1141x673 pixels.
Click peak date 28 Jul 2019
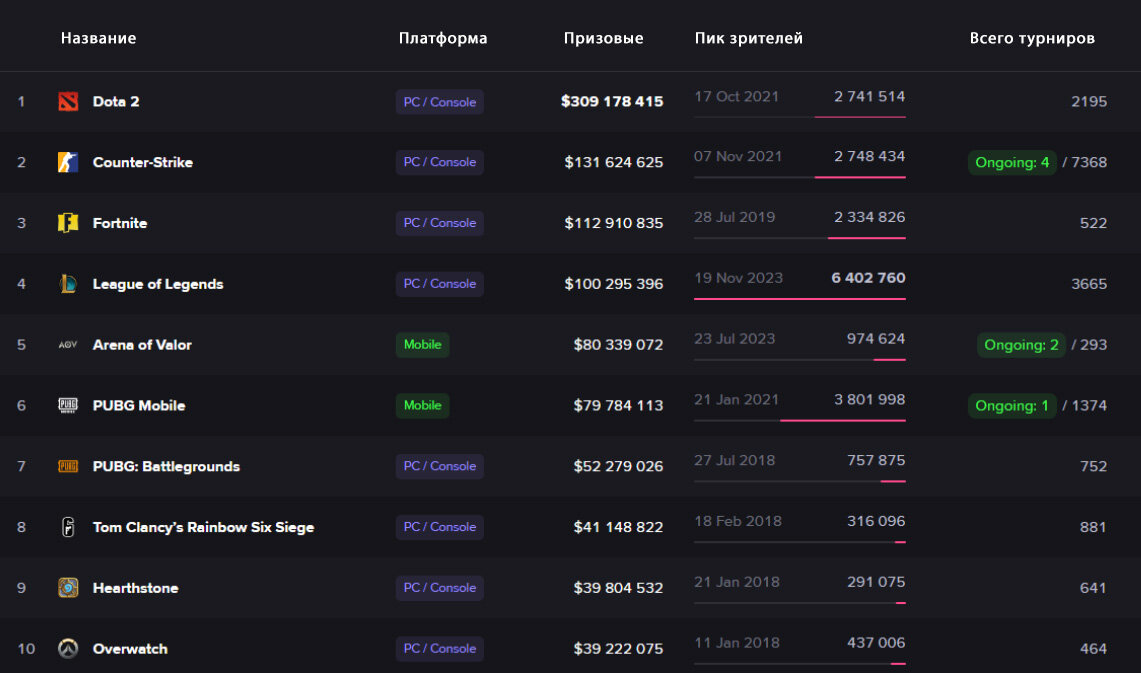point(734,217)
